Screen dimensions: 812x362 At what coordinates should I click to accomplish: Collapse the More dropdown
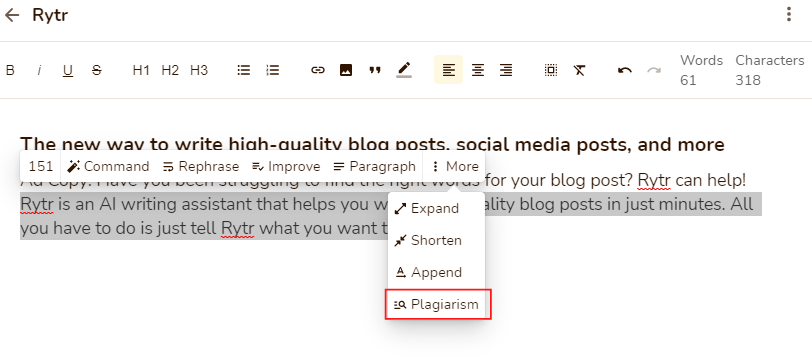point(455,166)
